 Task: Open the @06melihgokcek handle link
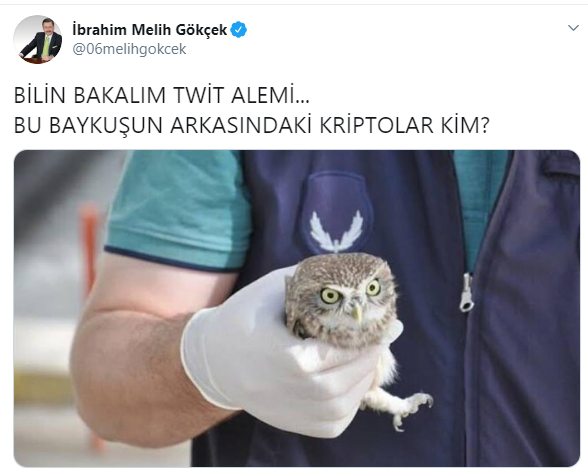click(129, 49)
